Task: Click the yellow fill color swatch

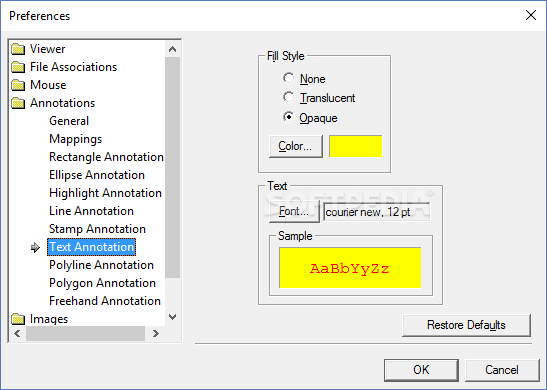Action: pos(355,146)
